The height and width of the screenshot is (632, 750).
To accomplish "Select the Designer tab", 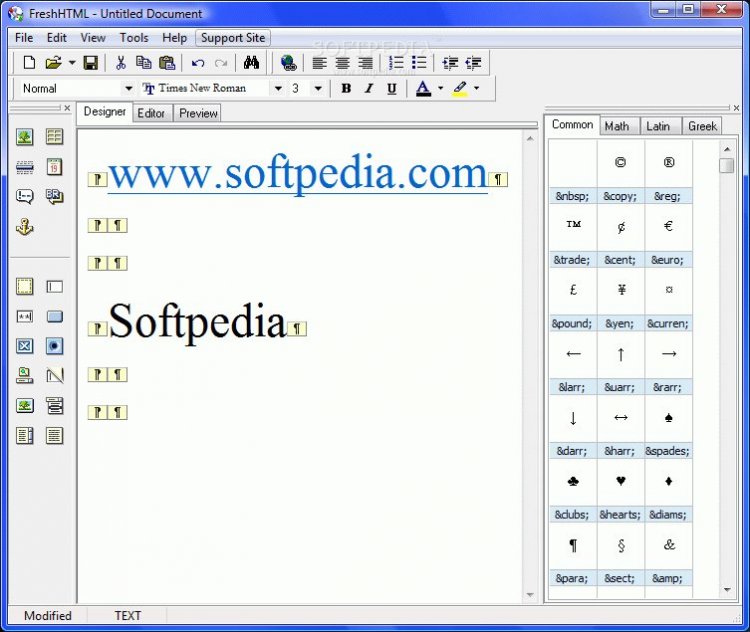I will tap(105, 112).
